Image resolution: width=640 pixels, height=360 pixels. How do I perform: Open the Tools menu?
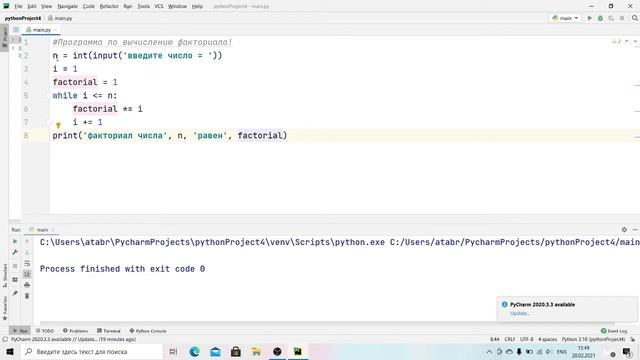pos(143,6)
